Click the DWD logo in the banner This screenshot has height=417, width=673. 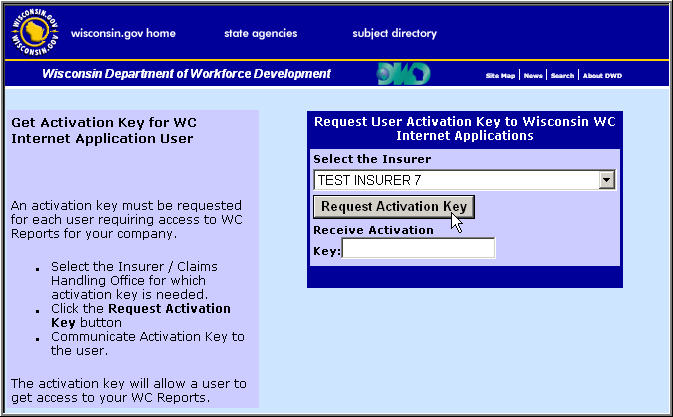click(x=403, y=75)
